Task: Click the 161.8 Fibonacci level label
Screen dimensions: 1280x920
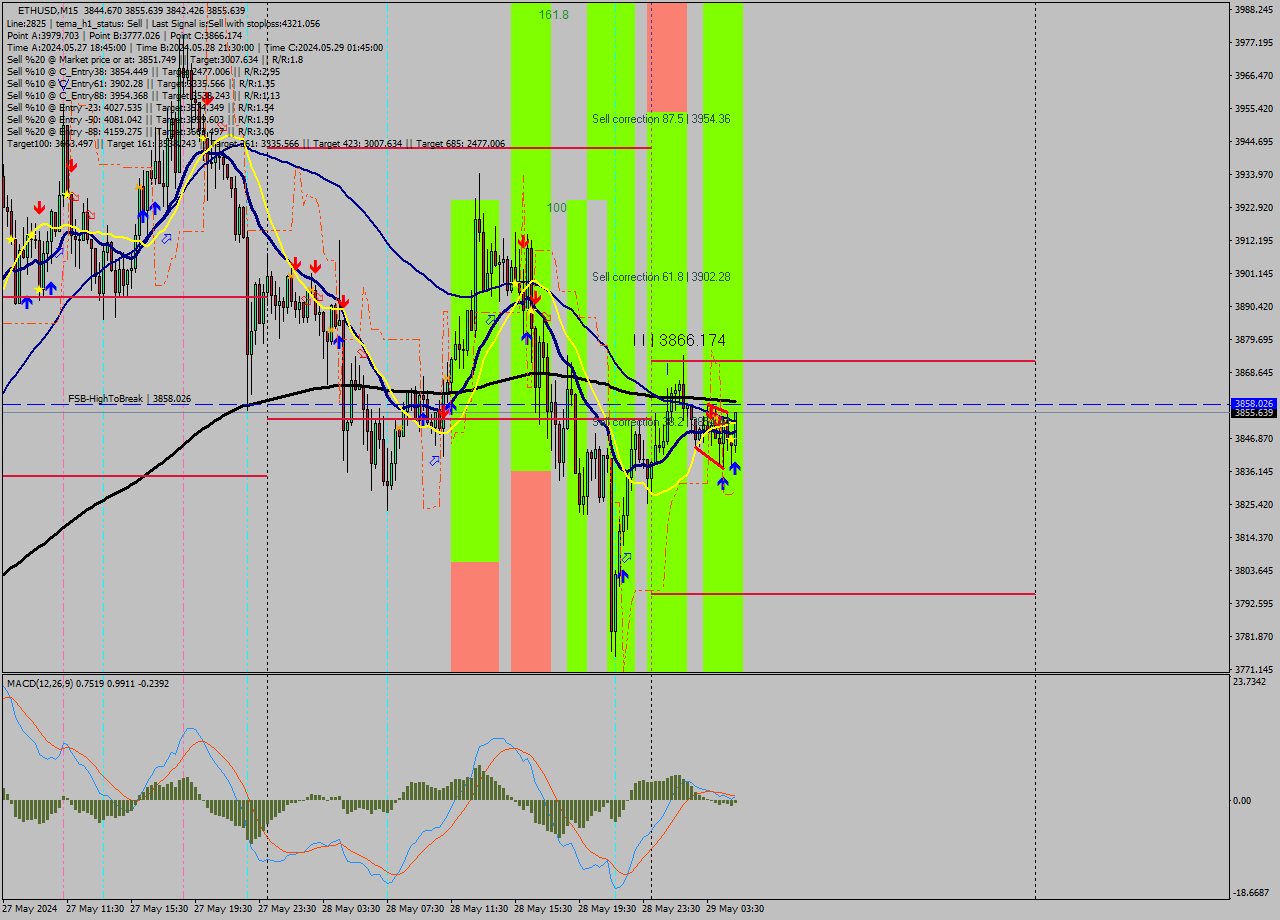Action: 553,15
